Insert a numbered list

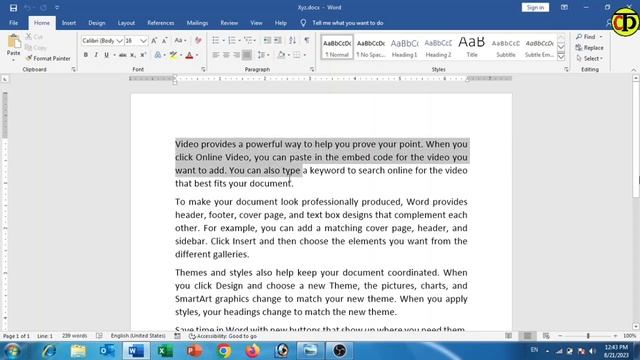(x=231, y=40)
